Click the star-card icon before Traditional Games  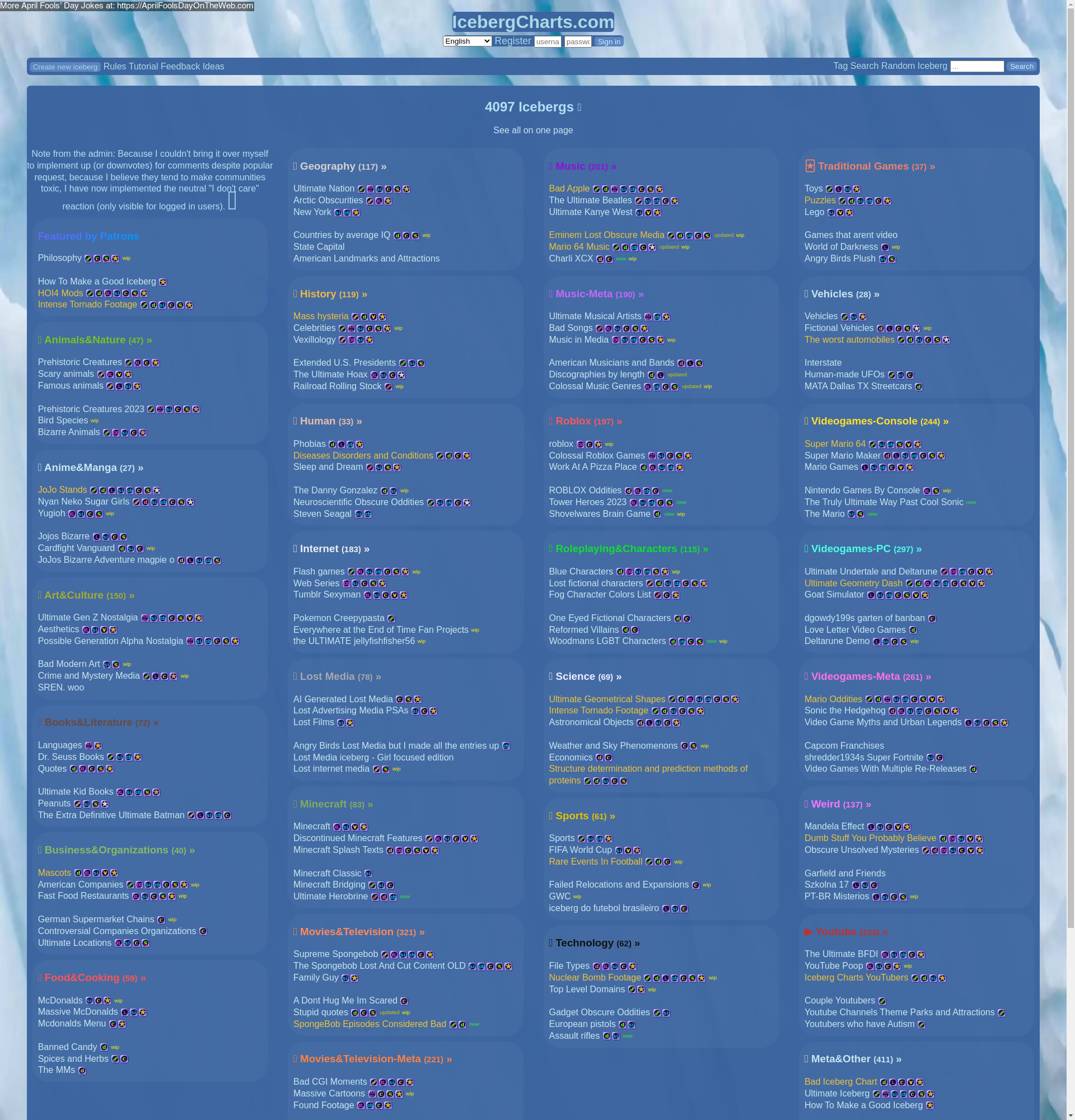point(810,166)
